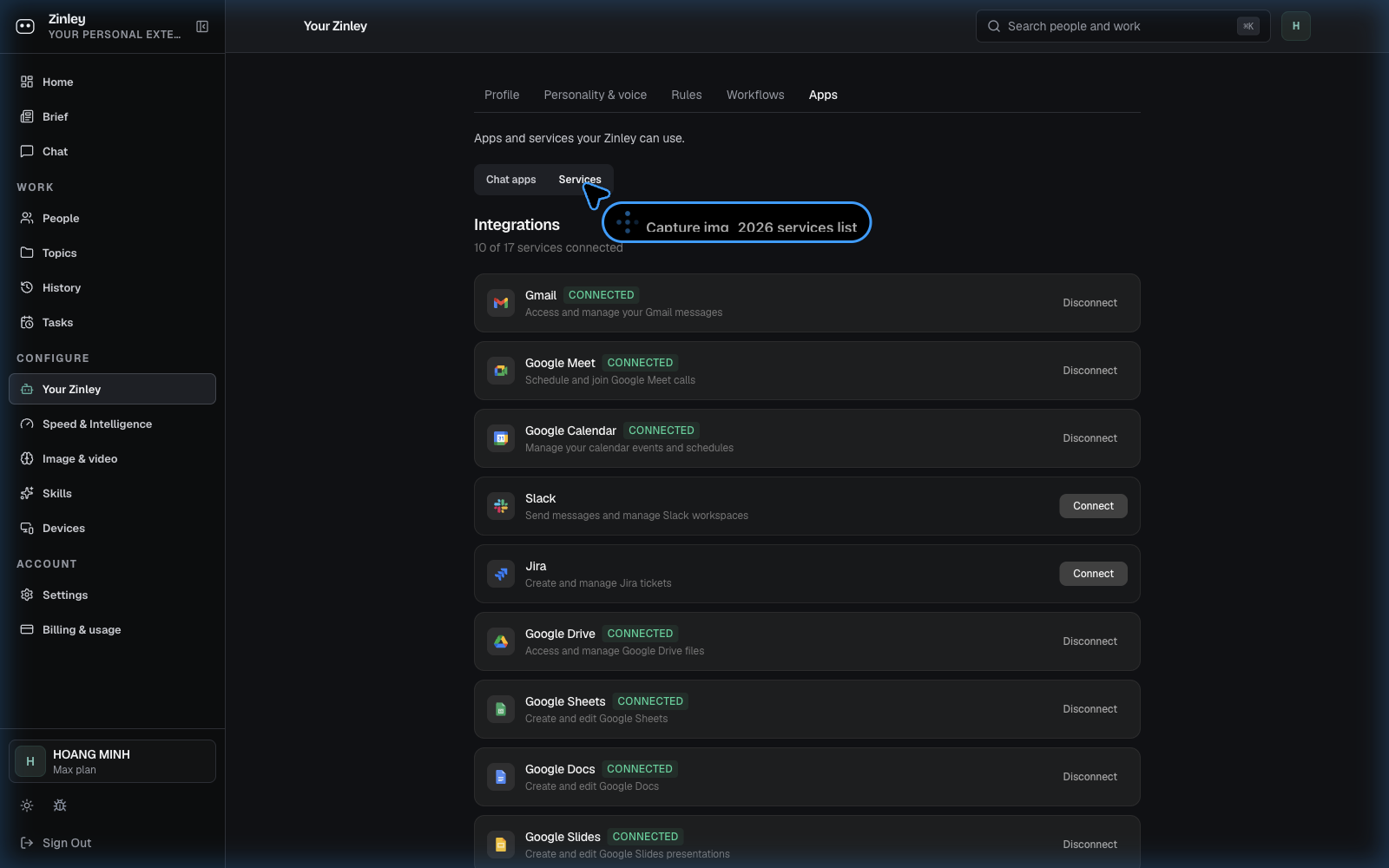Click the Google Meet icon
Viewport: 1389px width, 868px height.
501,371
